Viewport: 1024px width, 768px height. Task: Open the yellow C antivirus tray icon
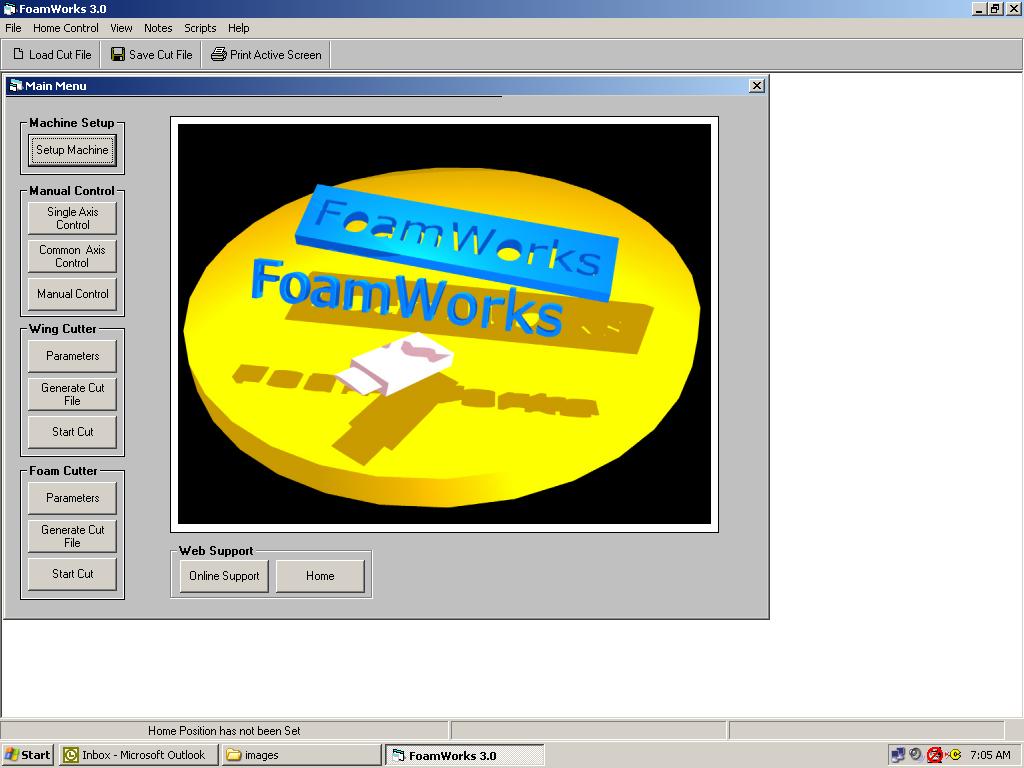955,753
